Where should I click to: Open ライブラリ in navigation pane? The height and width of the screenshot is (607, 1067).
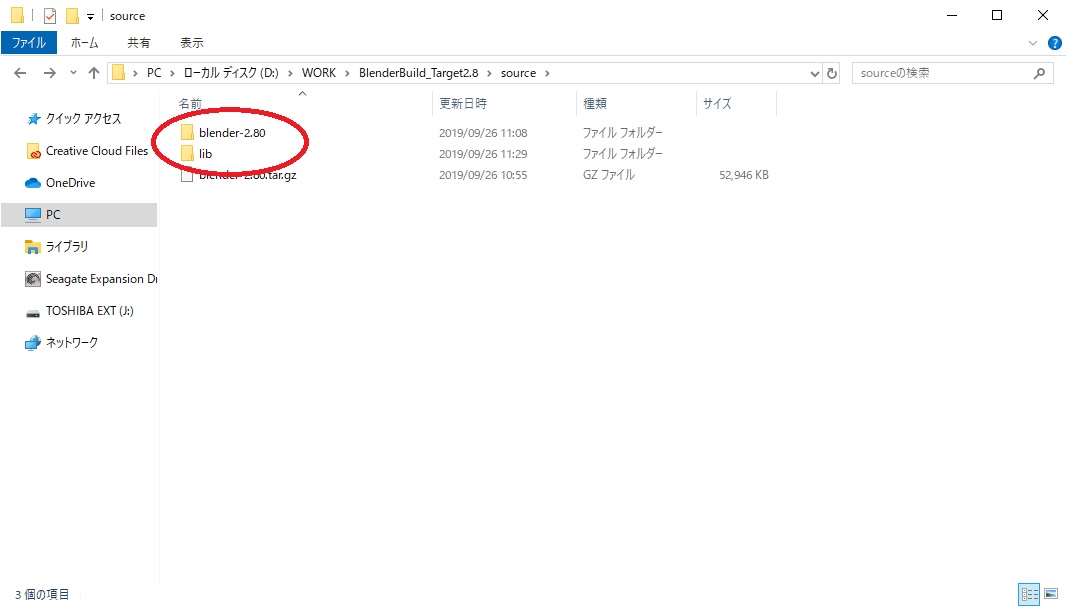click(67, 246)
